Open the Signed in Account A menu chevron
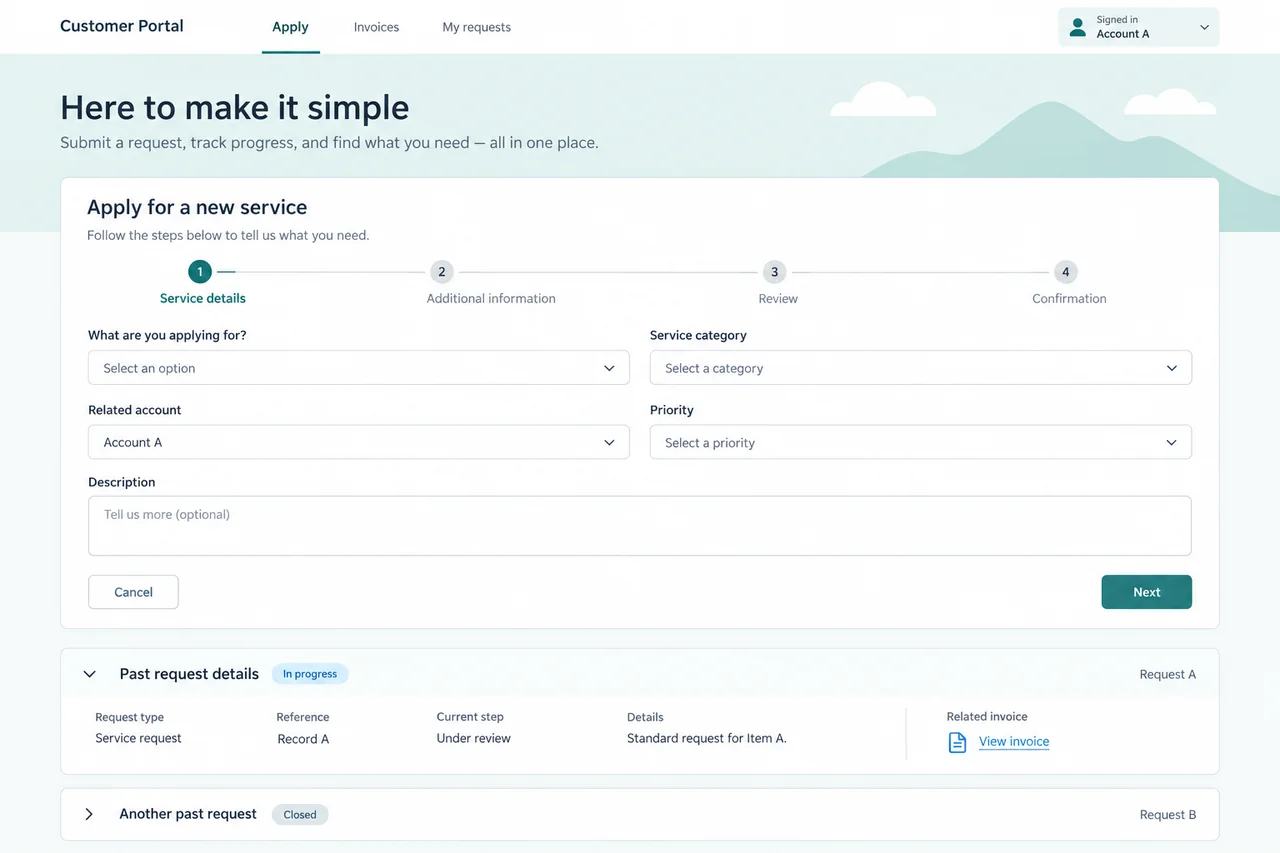Viewport: 1280px width, 853px height. pos(1204,28)
